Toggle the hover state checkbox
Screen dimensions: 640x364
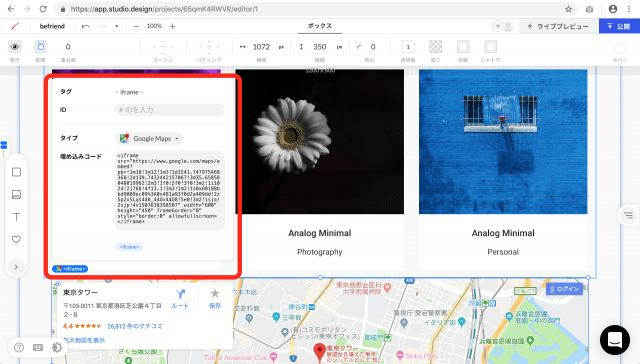(x=620, y=48)
